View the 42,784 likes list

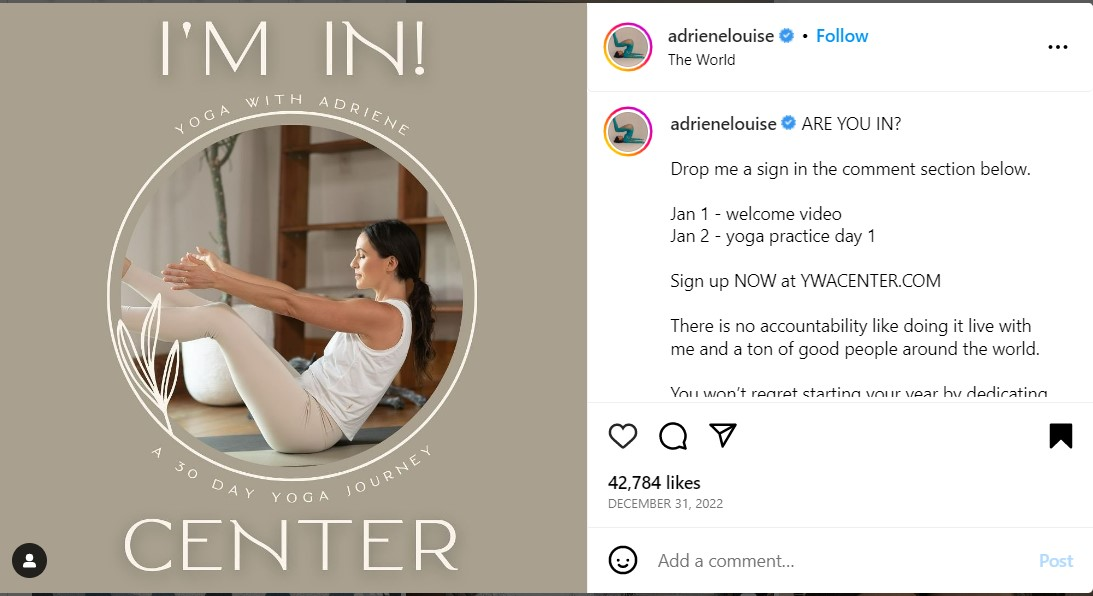[x=654, y=482]
